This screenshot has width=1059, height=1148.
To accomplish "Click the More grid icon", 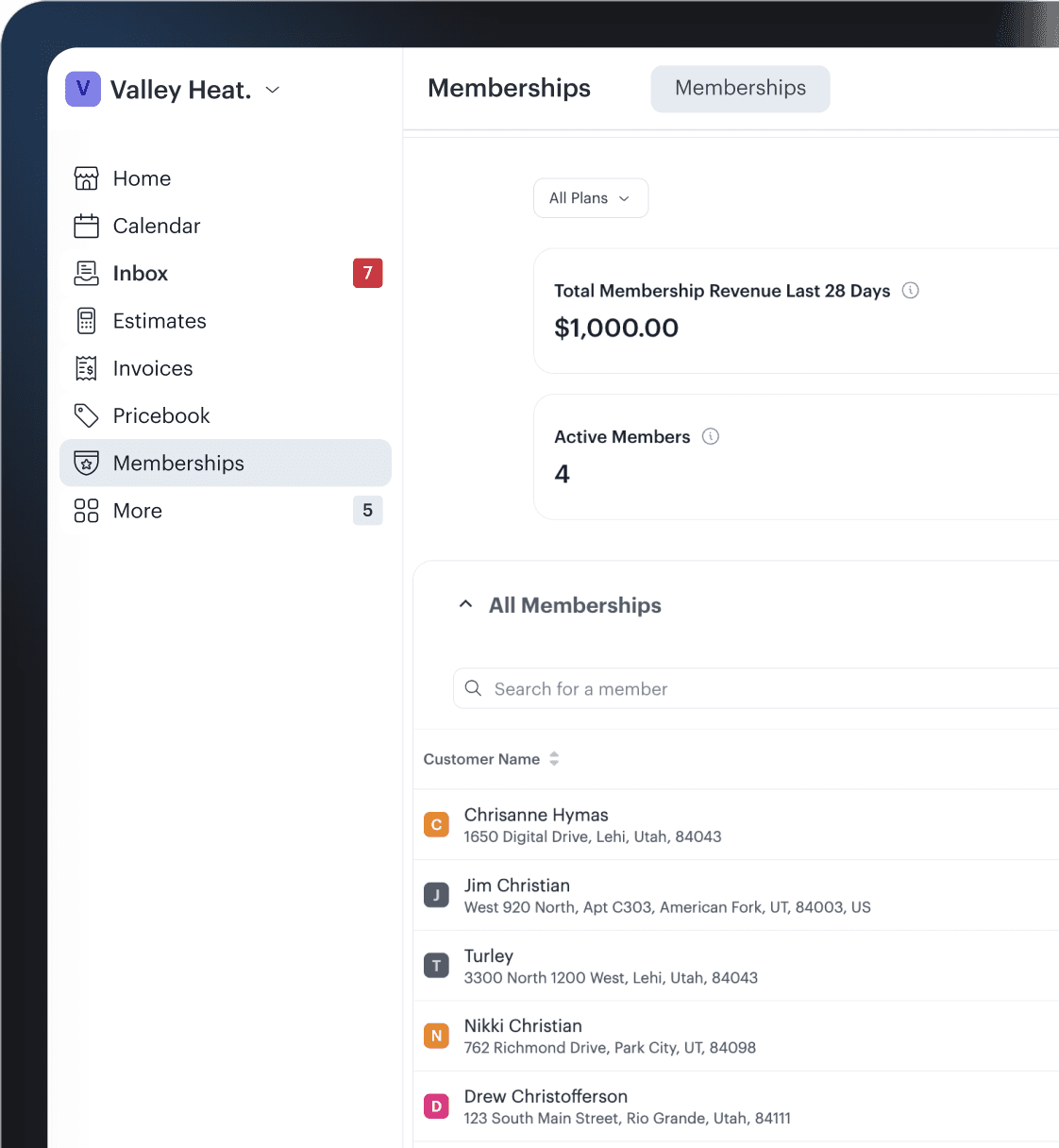I will coord(86,511).
